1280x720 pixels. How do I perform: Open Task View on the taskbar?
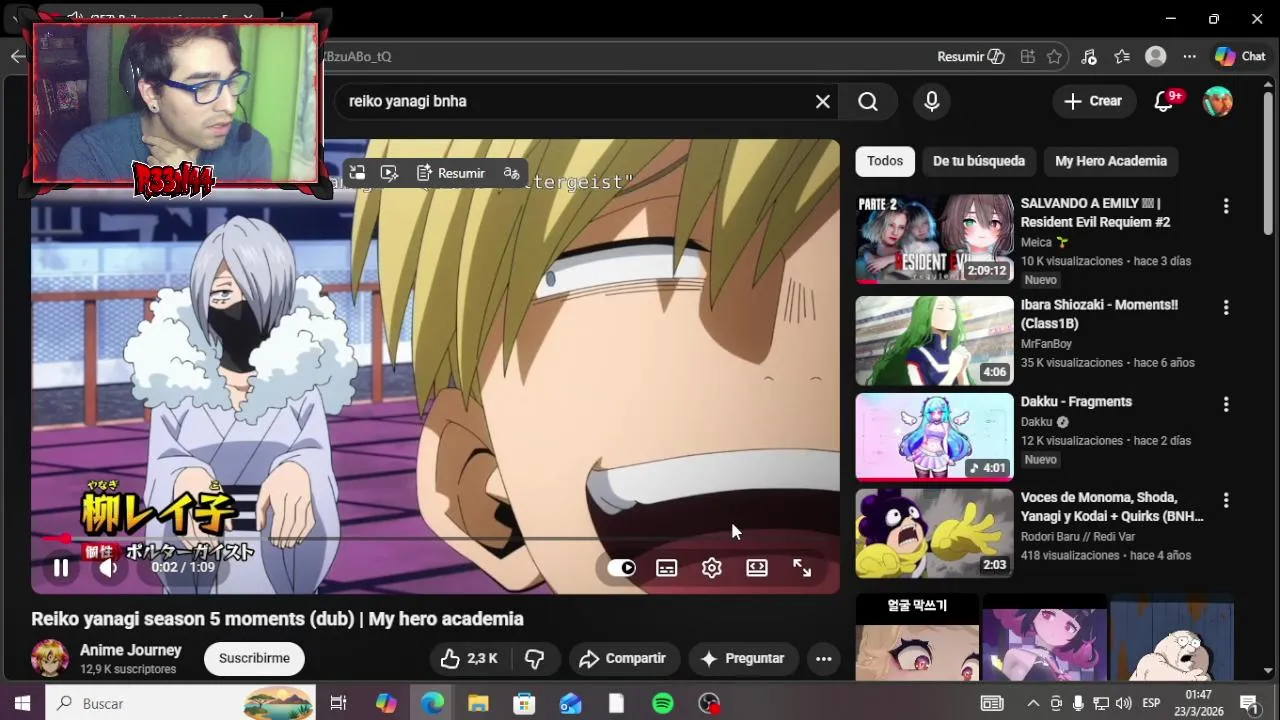338,704
